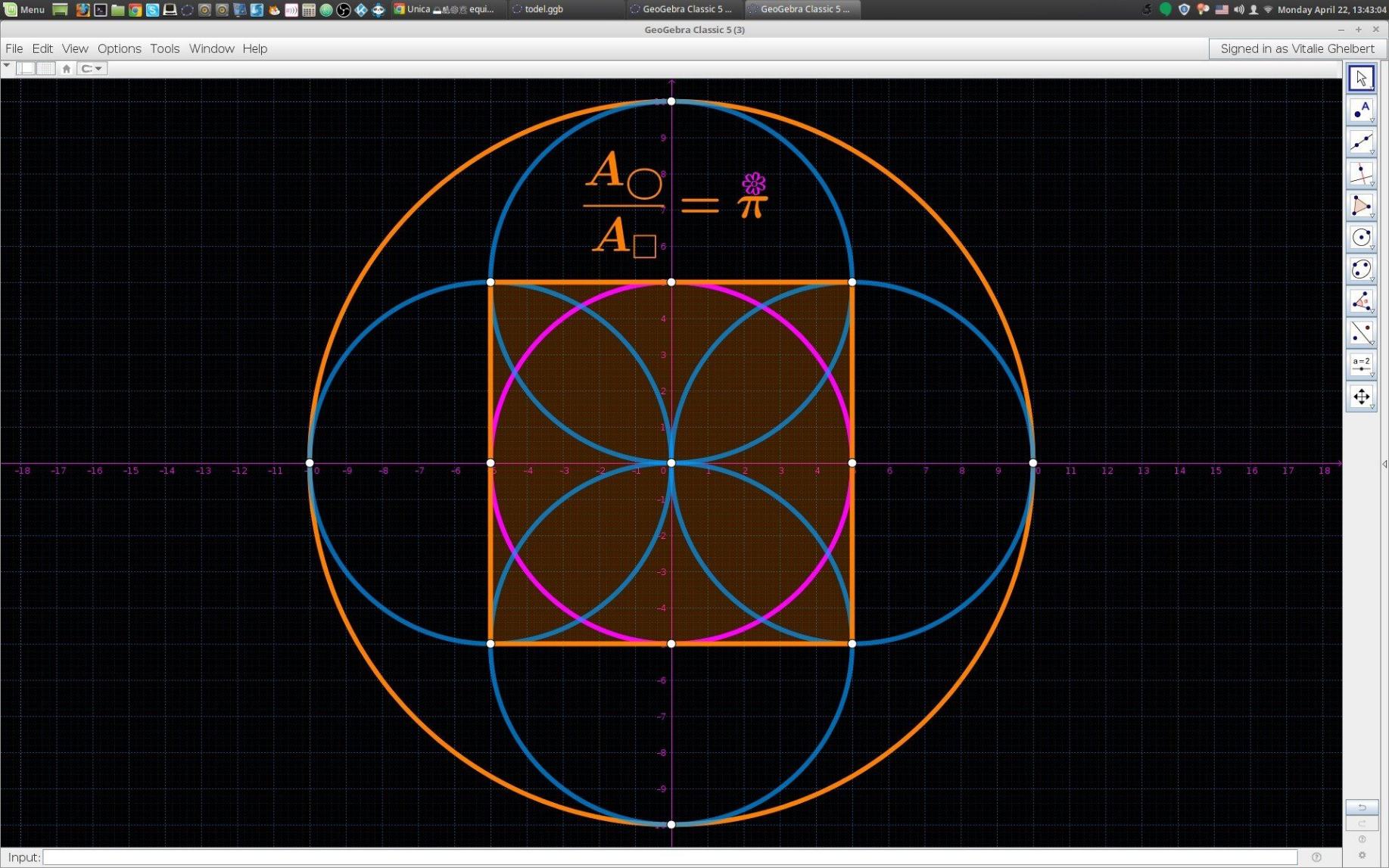Open Move Graphics View tool's dropdown triangle
Screen dimensions: 1389x868
[x=1372, y=407]
